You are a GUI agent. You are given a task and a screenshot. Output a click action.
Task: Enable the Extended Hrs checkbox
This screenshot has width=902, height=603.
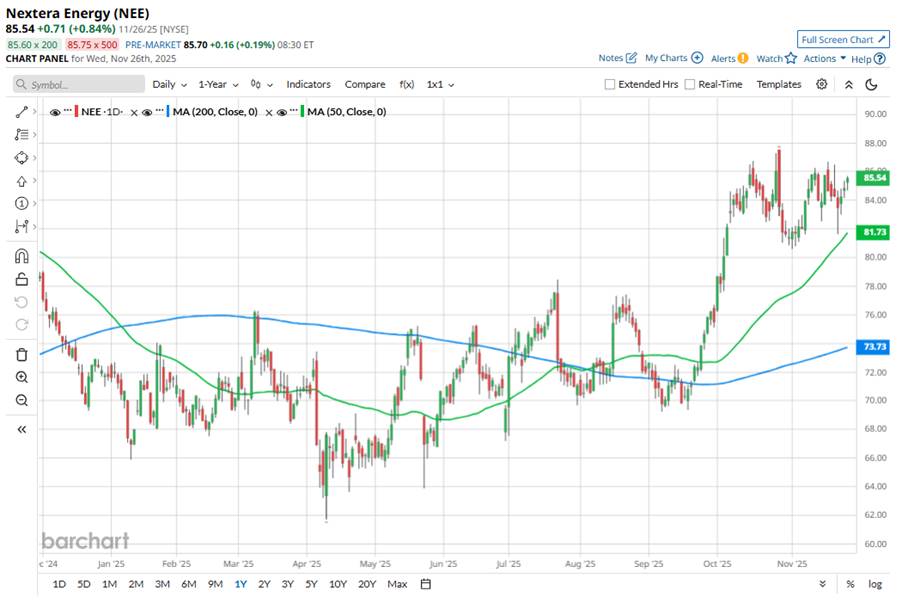point(610,85)
